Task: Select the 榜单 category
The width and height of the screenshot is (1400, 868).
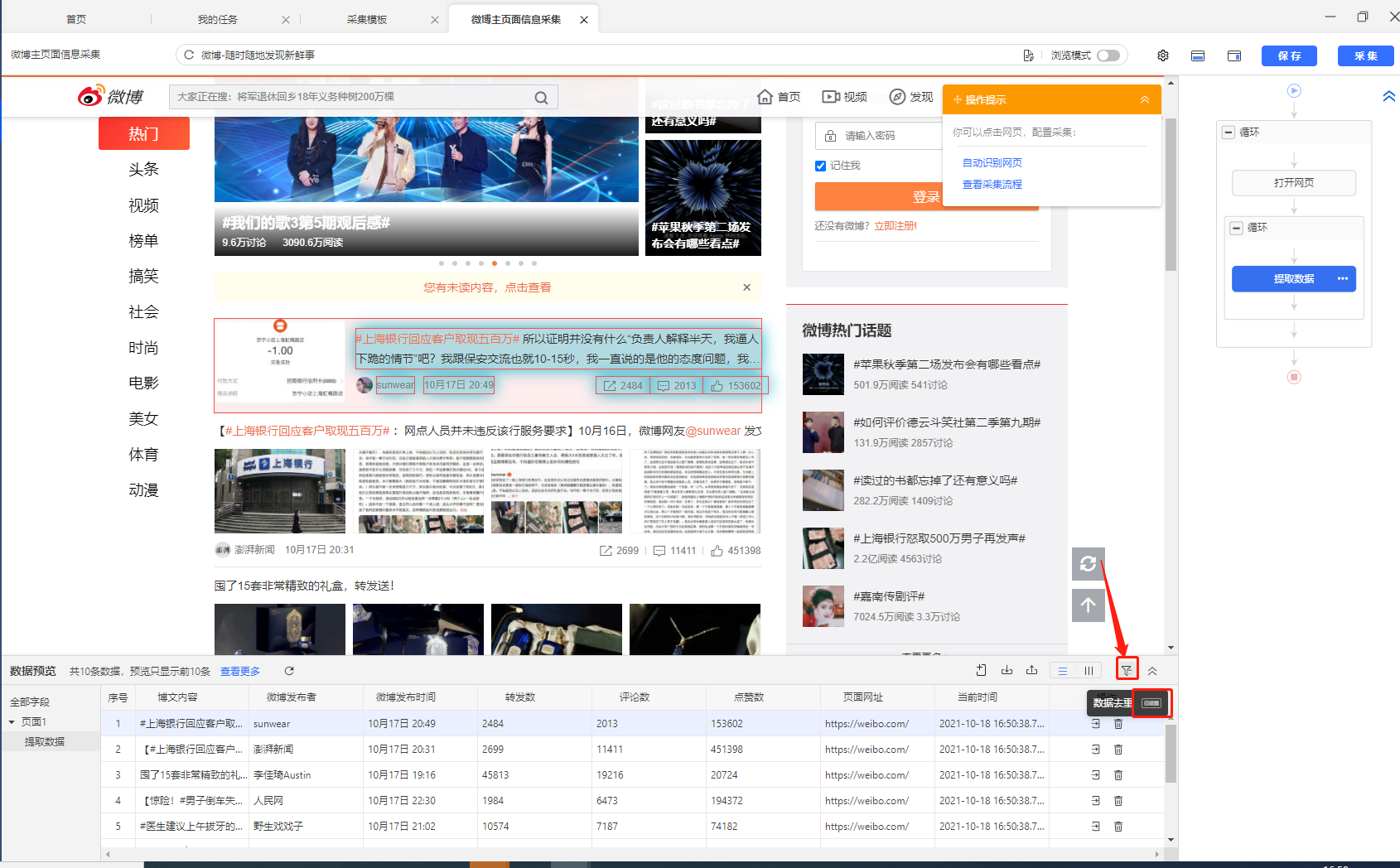Action: click(144, 240)
